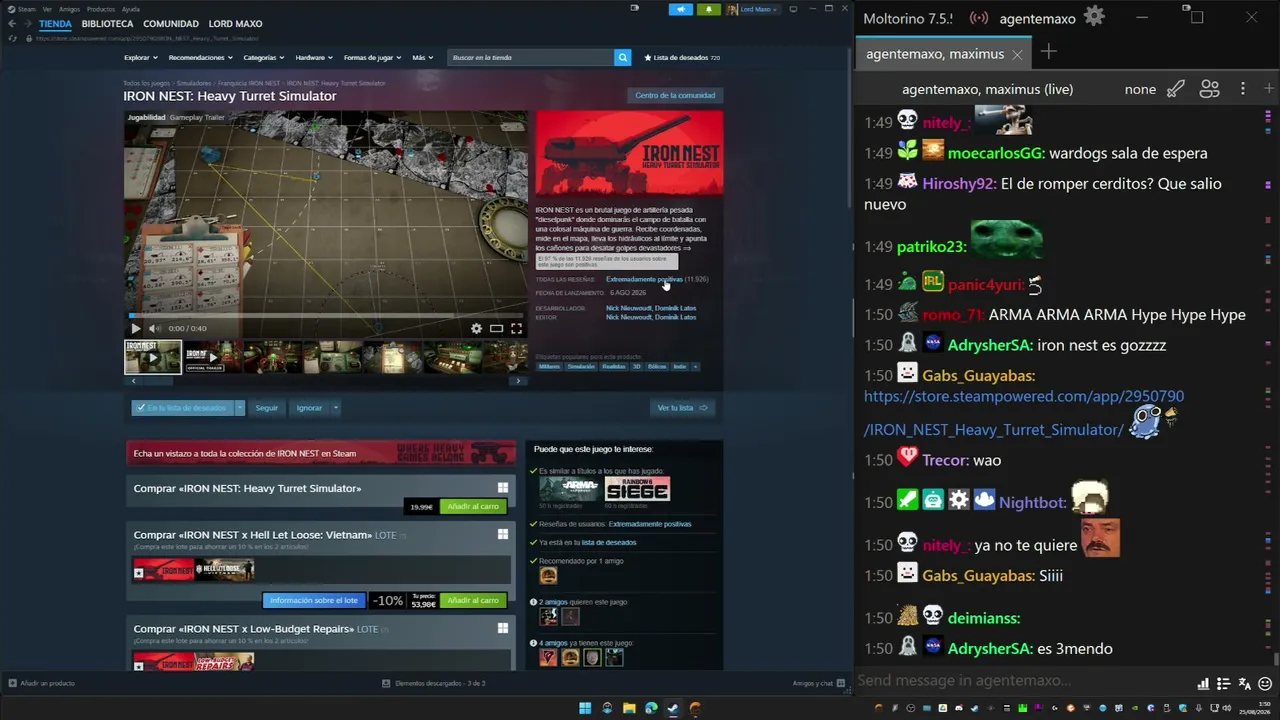1280x720 pixels.
Task: Click the Seguir button
Action: coord(267,408)
